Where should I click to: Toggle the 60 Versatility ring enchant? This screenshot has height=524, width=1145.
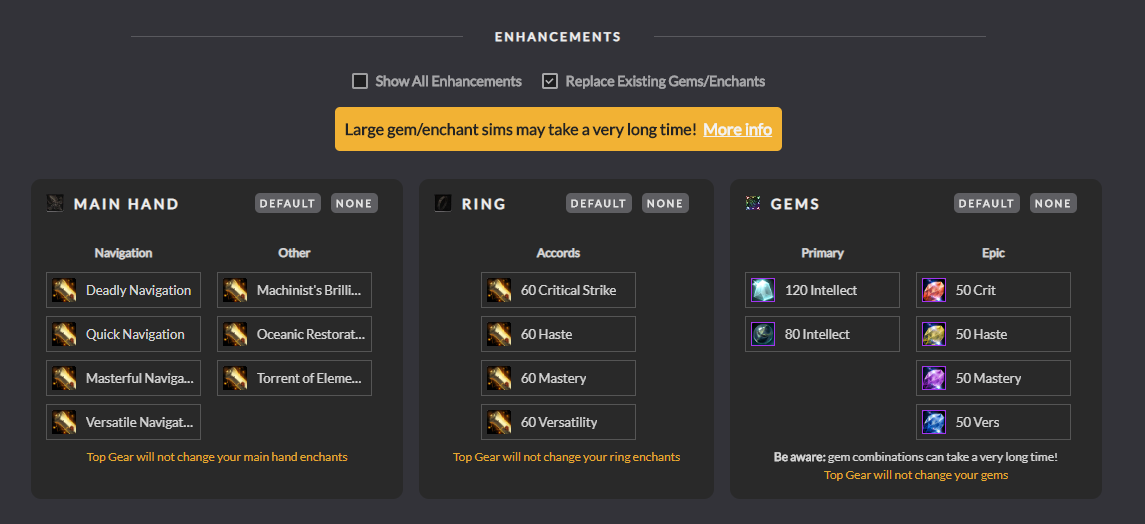[x=559, y=422]
